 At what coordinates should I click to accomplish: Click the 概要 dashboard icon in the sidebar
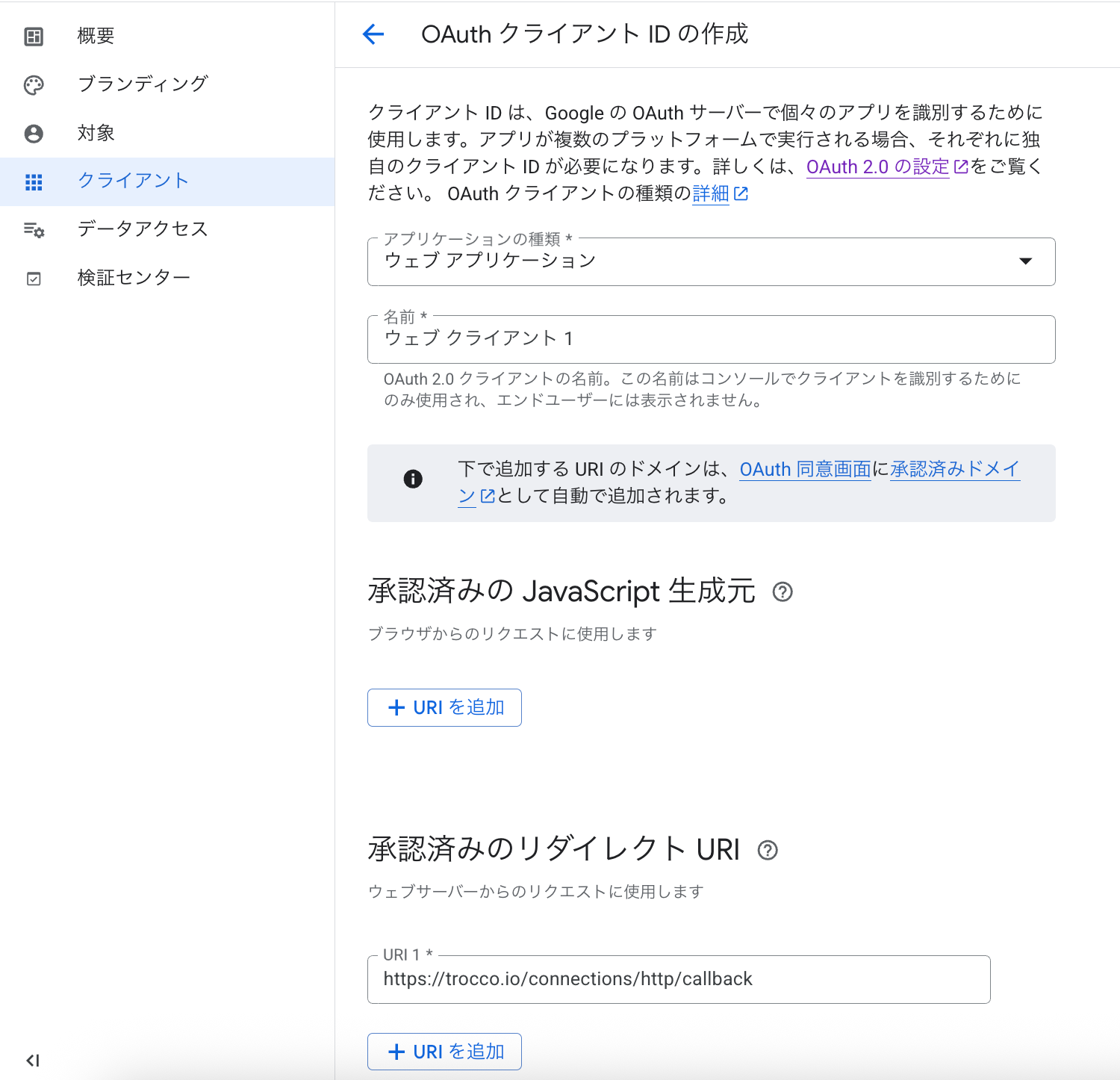(34, 37)
